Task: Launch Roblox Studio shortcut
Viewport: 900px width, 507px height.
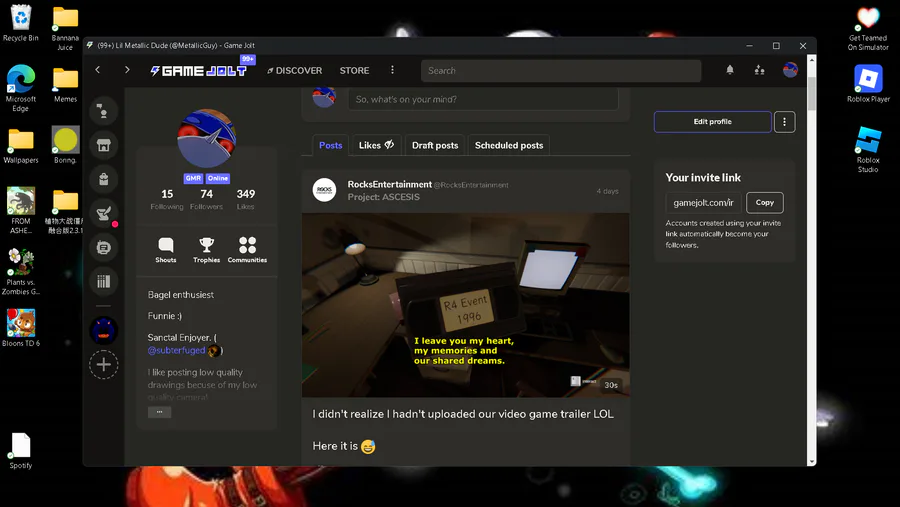Action: click(x=868, y=149)
